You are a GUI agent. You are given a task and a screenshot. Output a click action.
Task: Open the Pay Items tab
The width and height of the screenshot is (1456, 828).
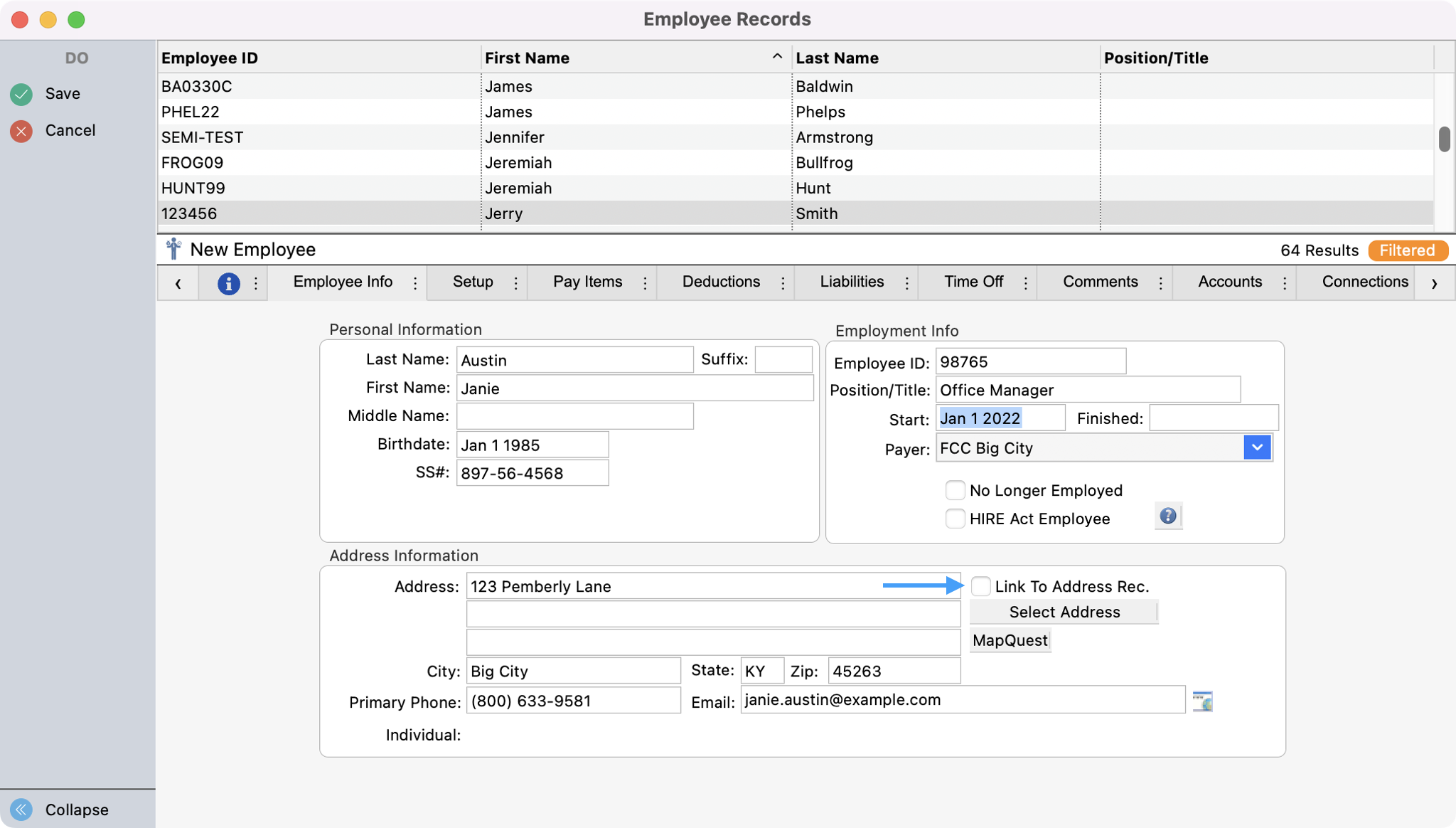coord(587,282)
